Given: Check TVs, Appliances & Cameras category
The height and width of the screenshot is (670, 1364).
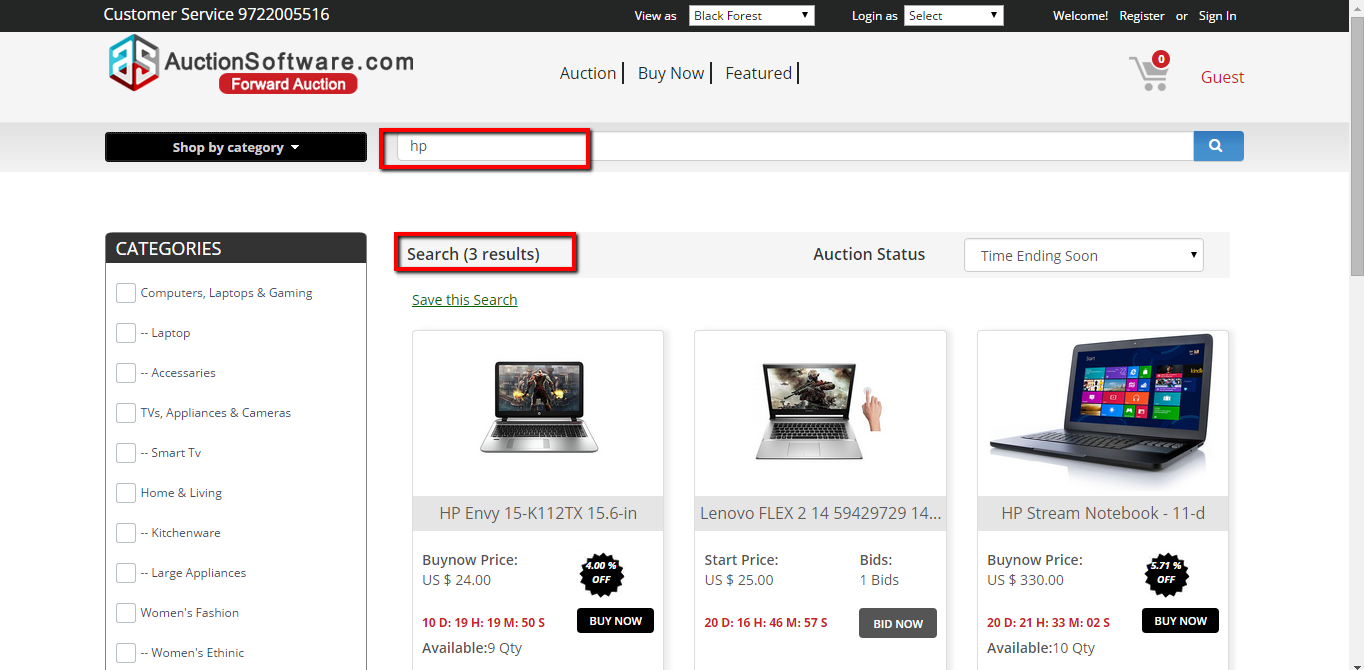Looking at the screenshot, I should (x=126, y=413).
